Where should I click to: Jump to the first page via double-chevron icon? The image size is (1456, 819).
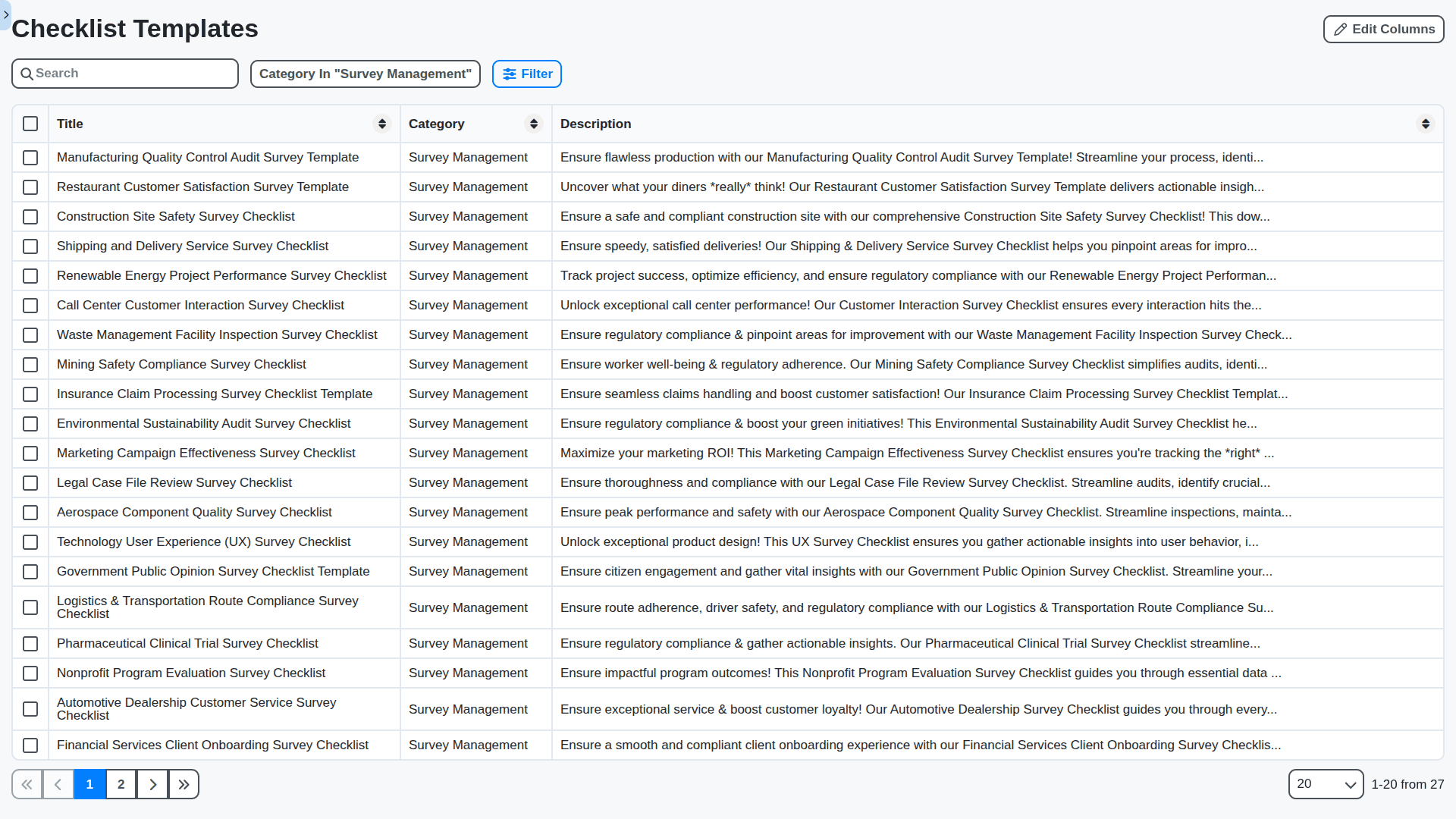pyautogui.click(x=27, y=784)
